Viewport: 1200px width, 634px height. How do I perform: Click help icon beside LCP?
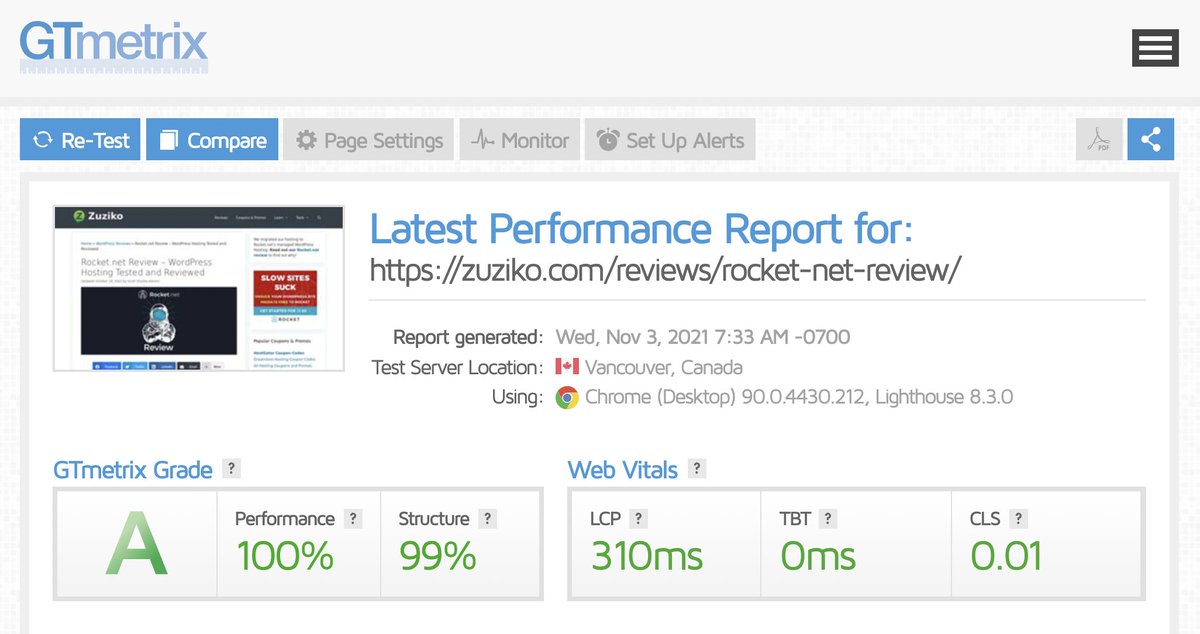(639, 519)
